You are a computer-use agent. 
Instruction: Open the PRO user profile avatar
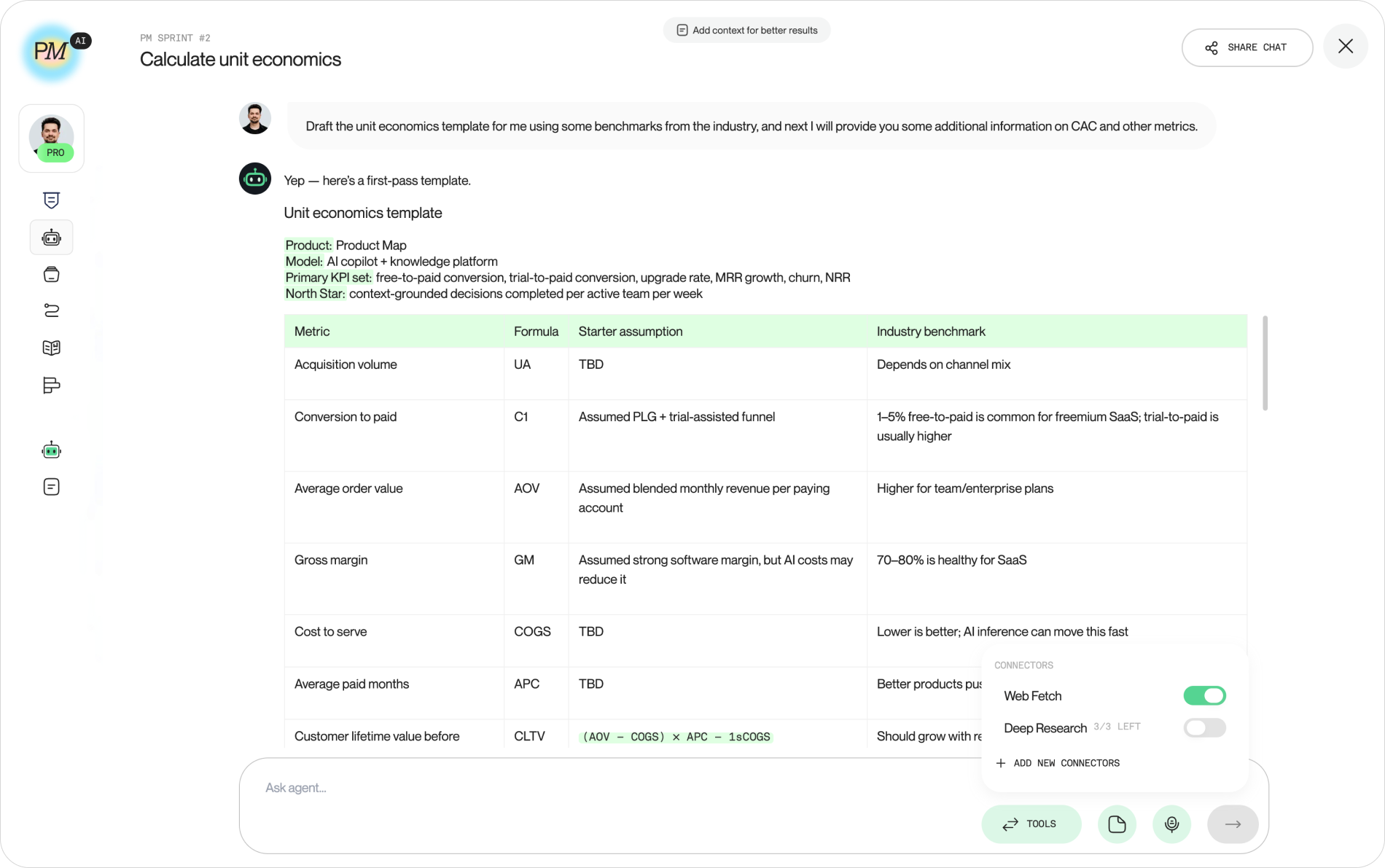point(51,138)
